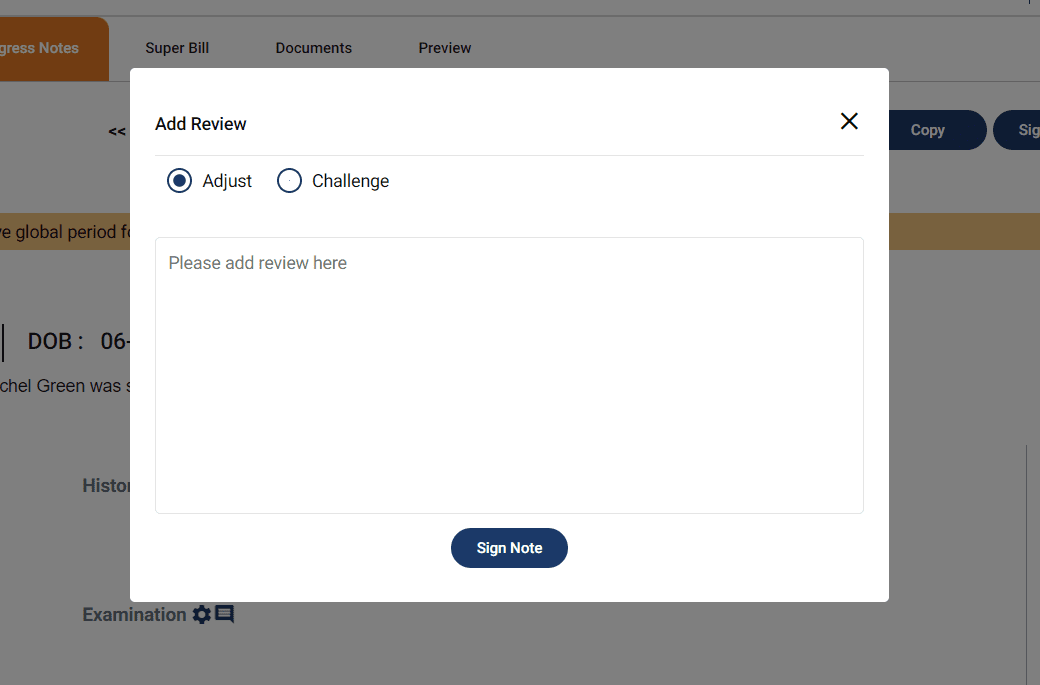Dismiss the Add Review dialog with the X
The height and width of the screenshot is (685, 1040).
pyautogui.click(x=849, y=121)
